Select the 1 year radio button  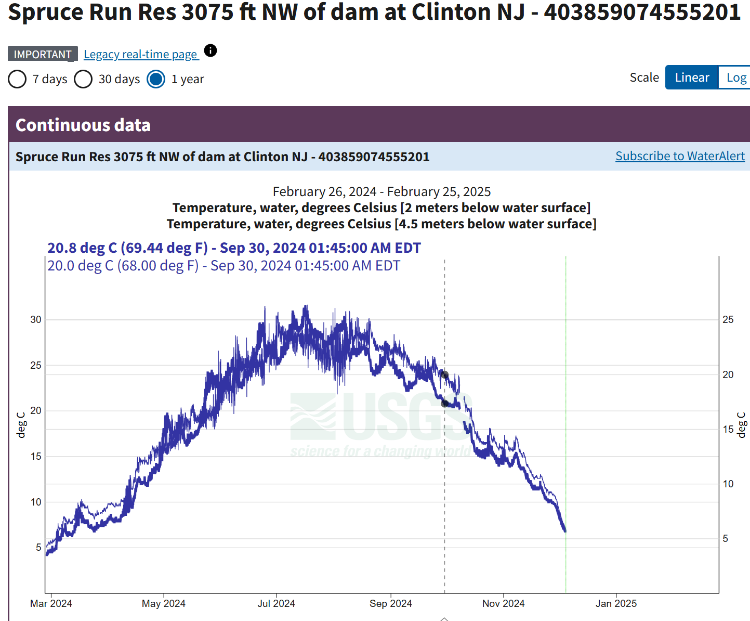(156, 79)
